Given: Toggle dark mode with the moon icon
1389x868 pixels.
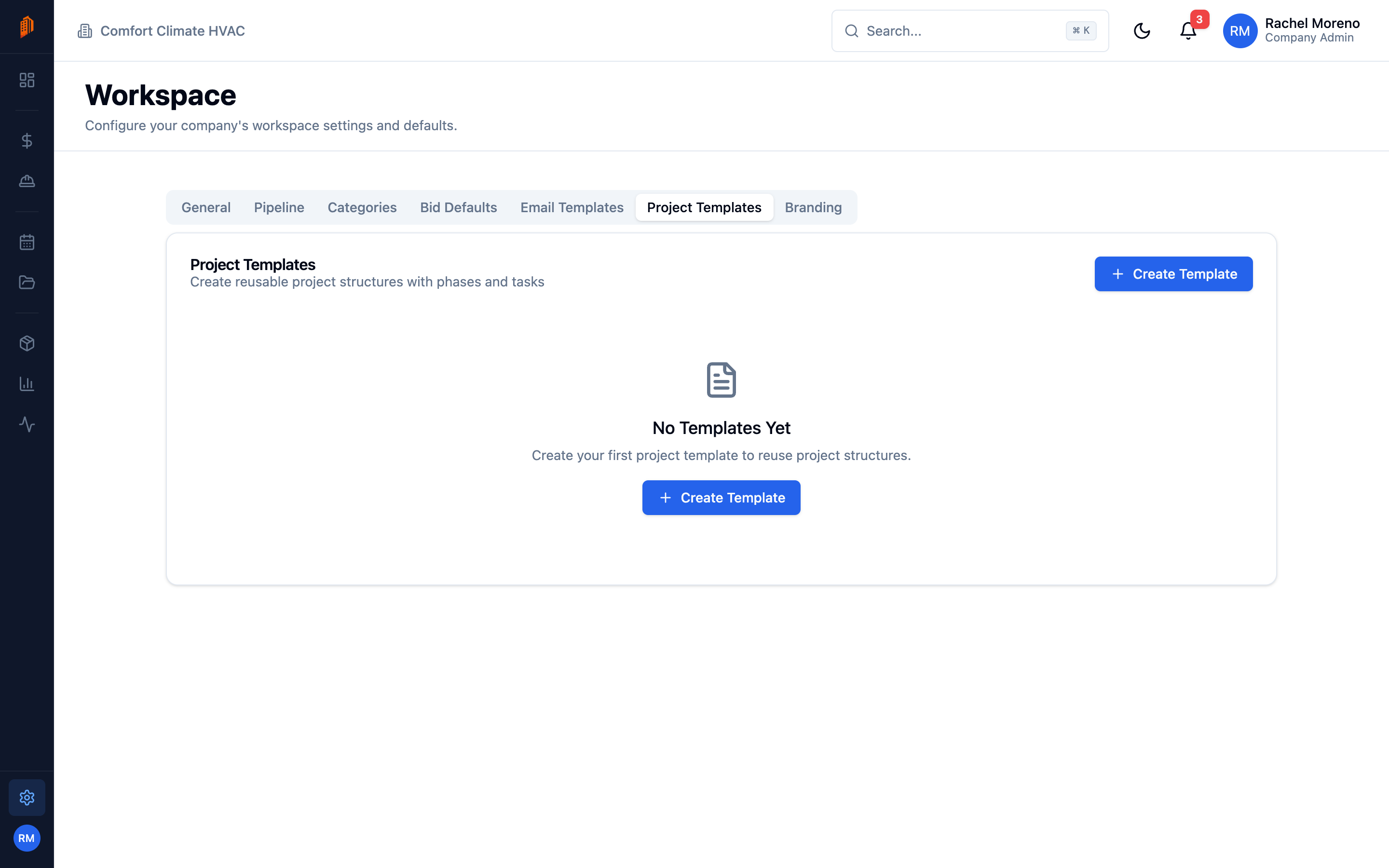Looking at the screenshot, I should 1142,31.
